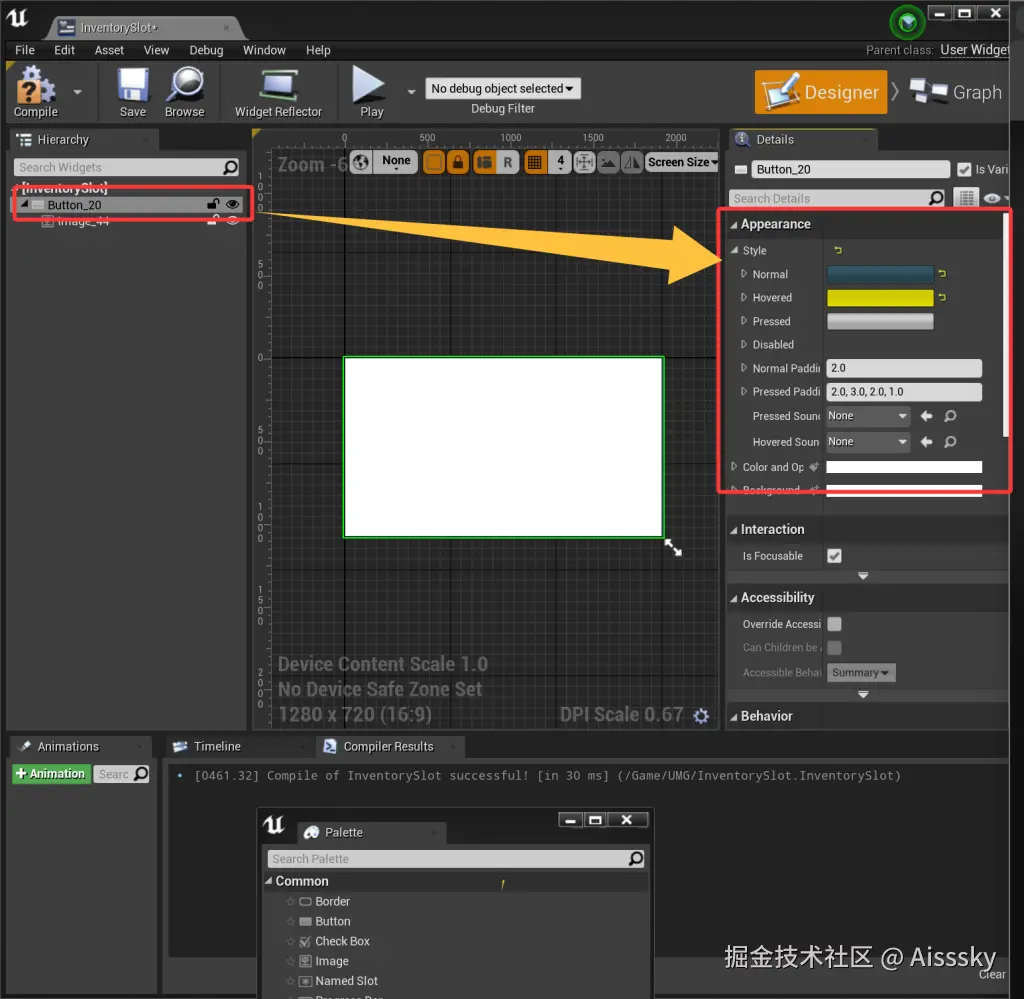Open the Help menu
This screenshot has width=1024, height=999.
pyautogui.click(x=318, y=50)
